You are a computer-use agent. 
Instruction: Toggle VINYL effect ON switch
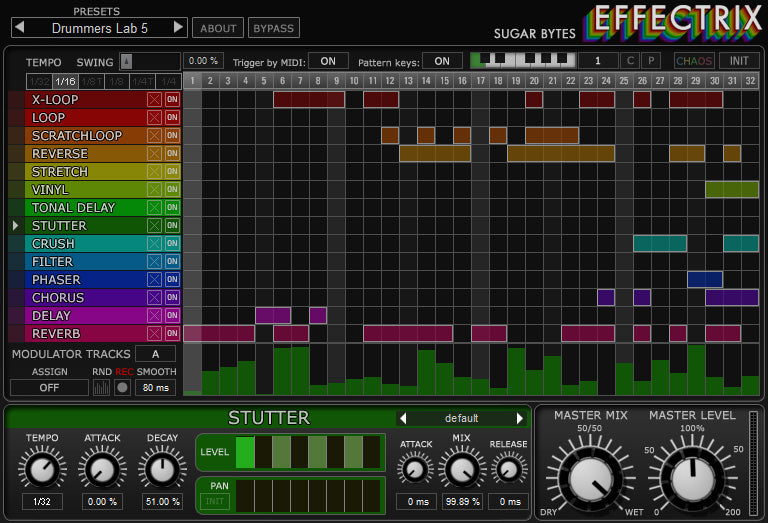coord(172,190)
